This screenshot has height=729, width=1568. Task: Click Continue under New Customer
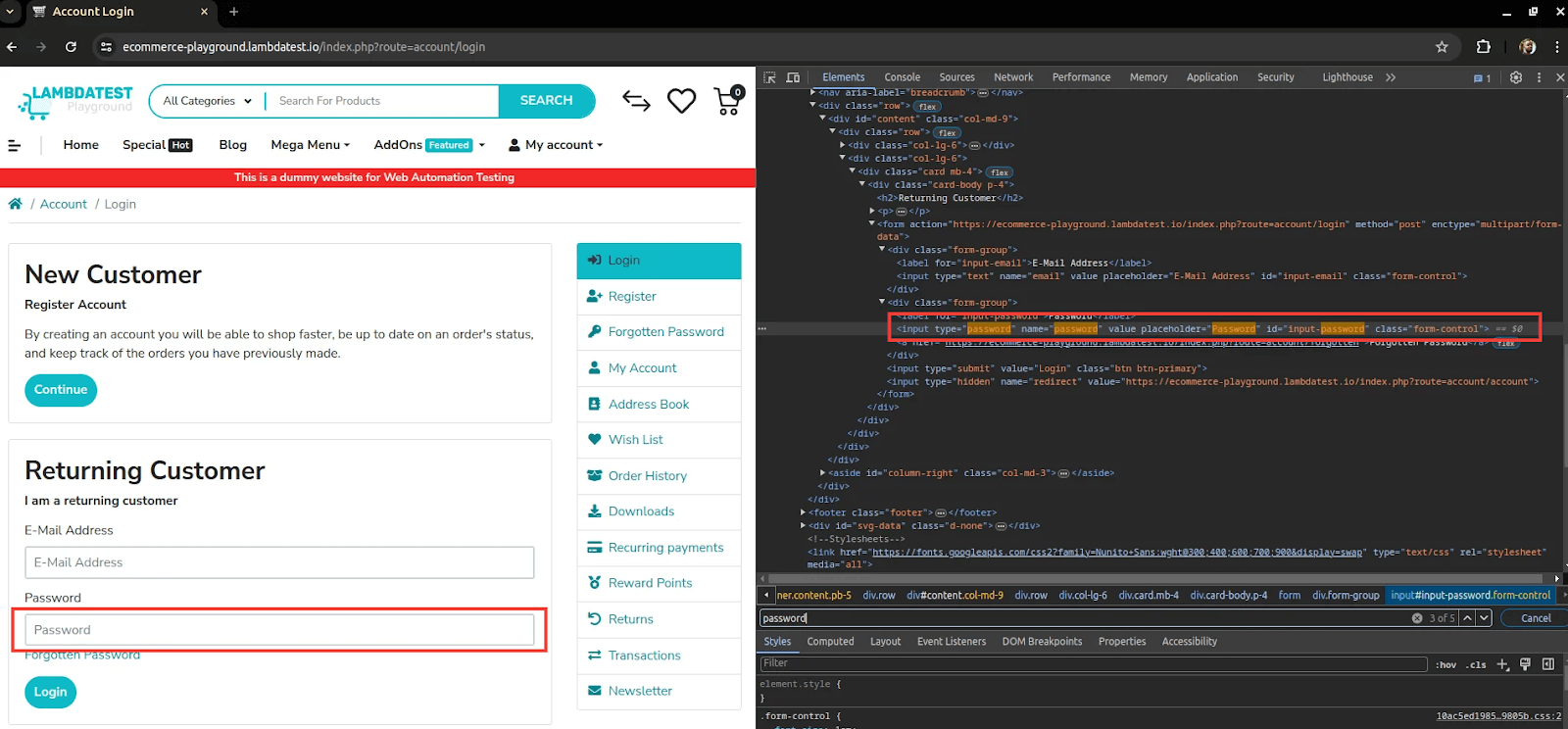click(x=61, y=390)
